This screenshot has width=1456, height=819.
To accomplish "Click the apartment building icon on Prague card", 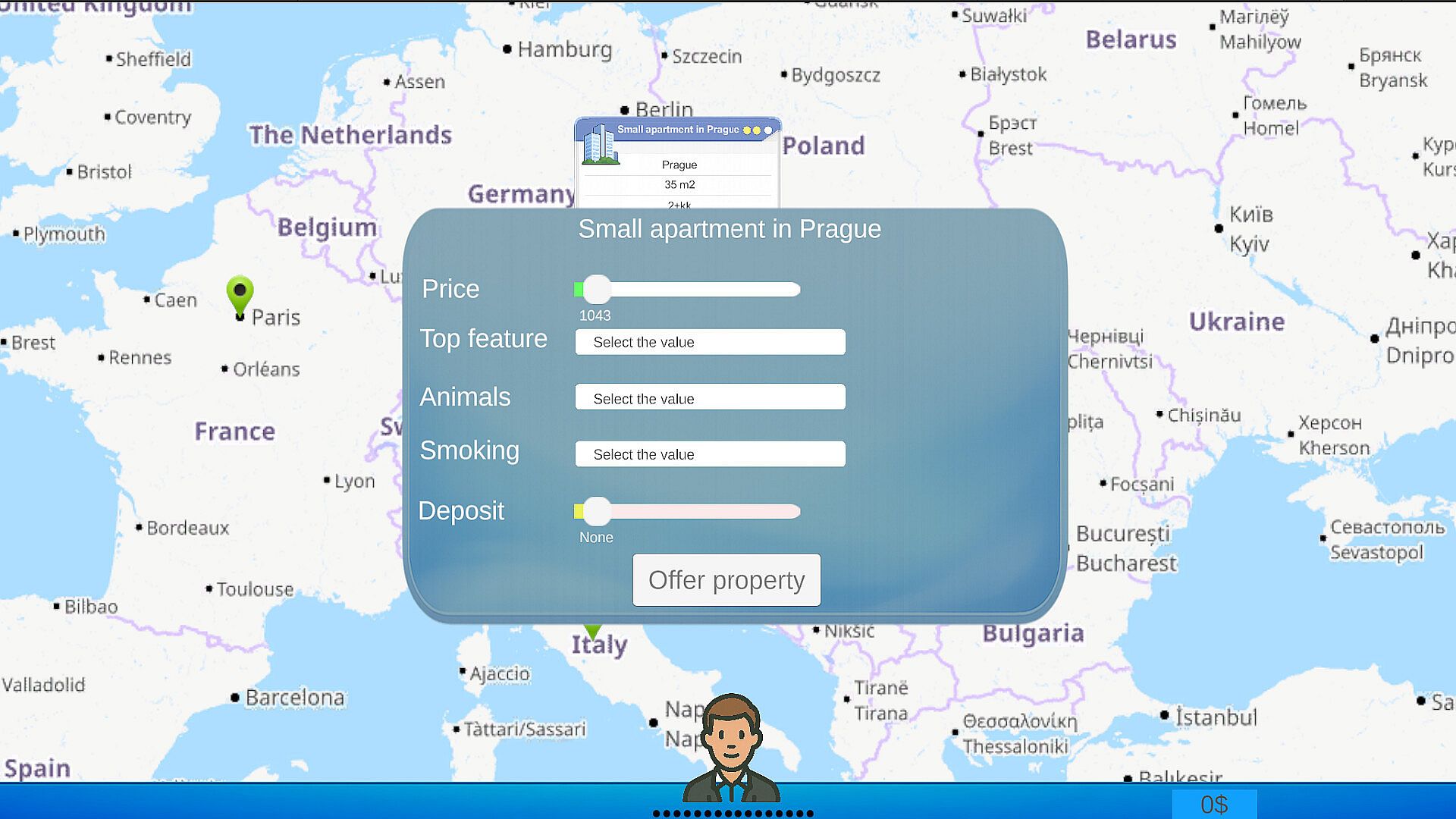I will click(600, 145).
